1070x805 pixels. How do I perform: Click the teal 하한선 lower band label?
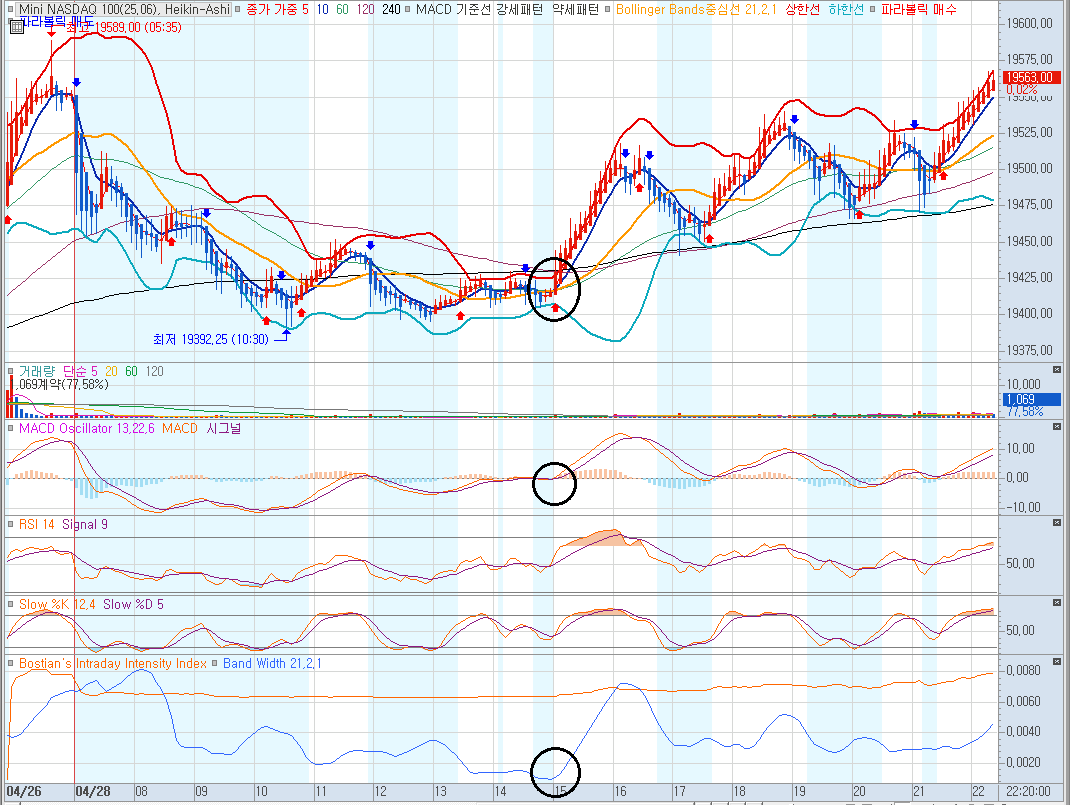(846, 10)
